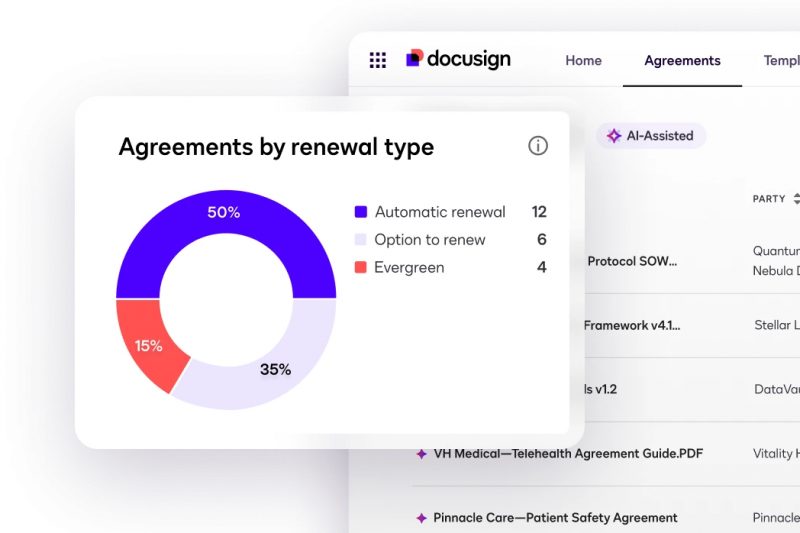Open the Protocol SOW... agreement row
Image resolution: width=800 pixels, height=533 pixels.
point(632,261)
